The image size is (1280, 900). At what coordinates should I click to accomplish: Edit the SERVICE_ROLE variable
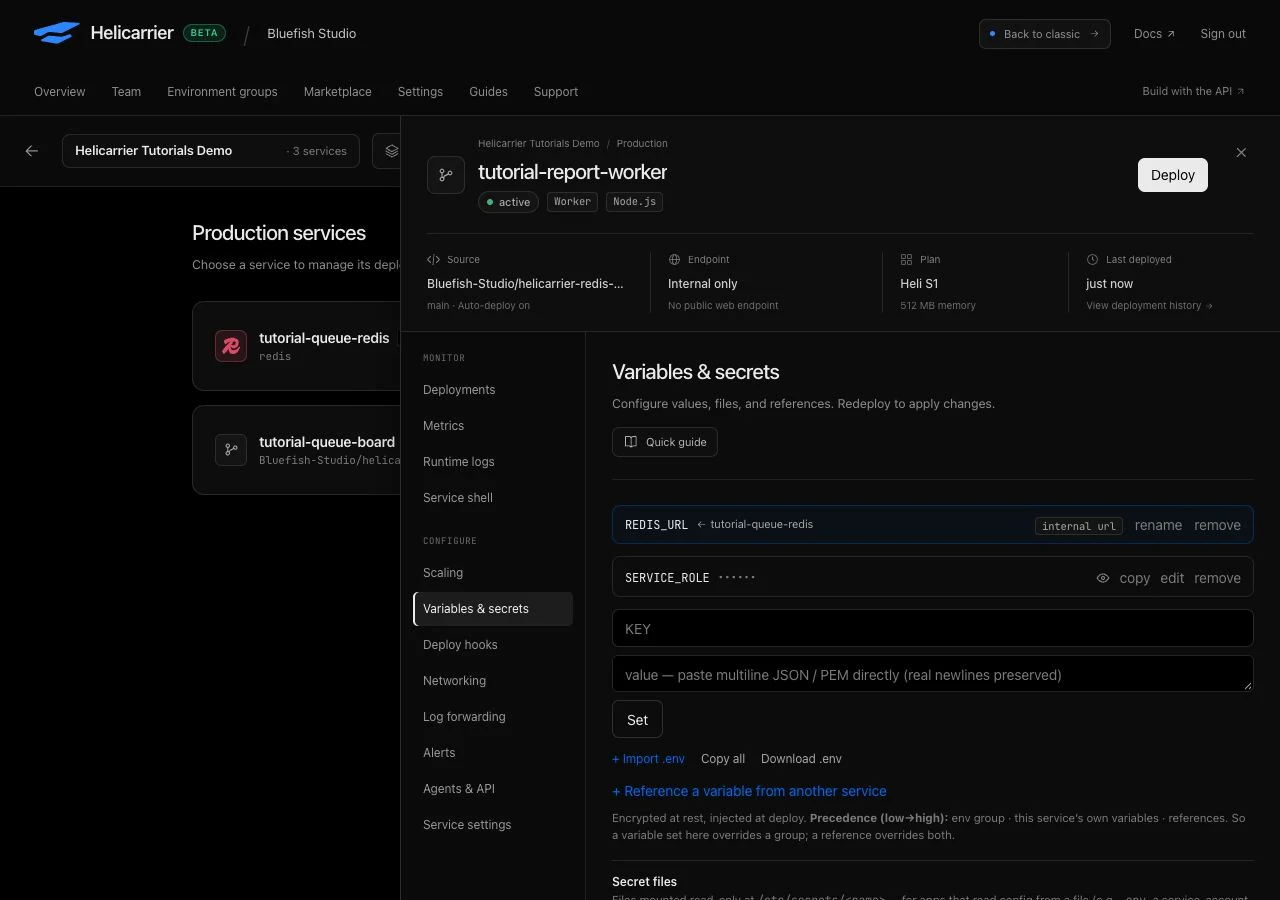tap(1172, 578)
